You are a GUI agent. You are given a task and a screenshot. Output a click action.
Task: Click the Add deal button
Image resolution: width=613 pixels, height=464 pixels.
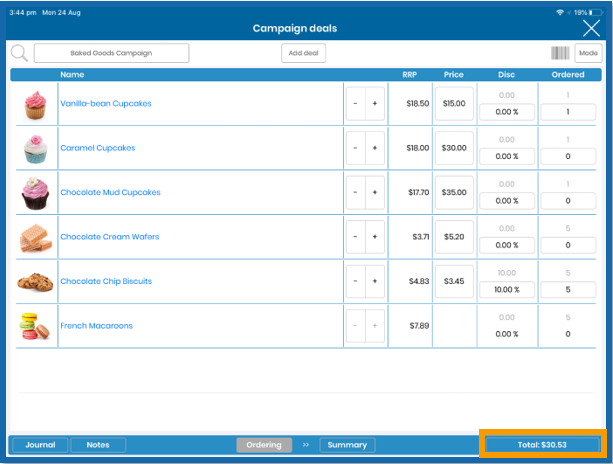tap(303, 53)
